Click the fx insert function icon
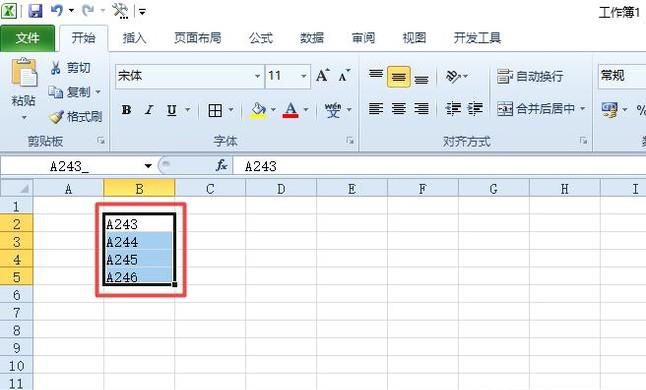 (221, 166)
